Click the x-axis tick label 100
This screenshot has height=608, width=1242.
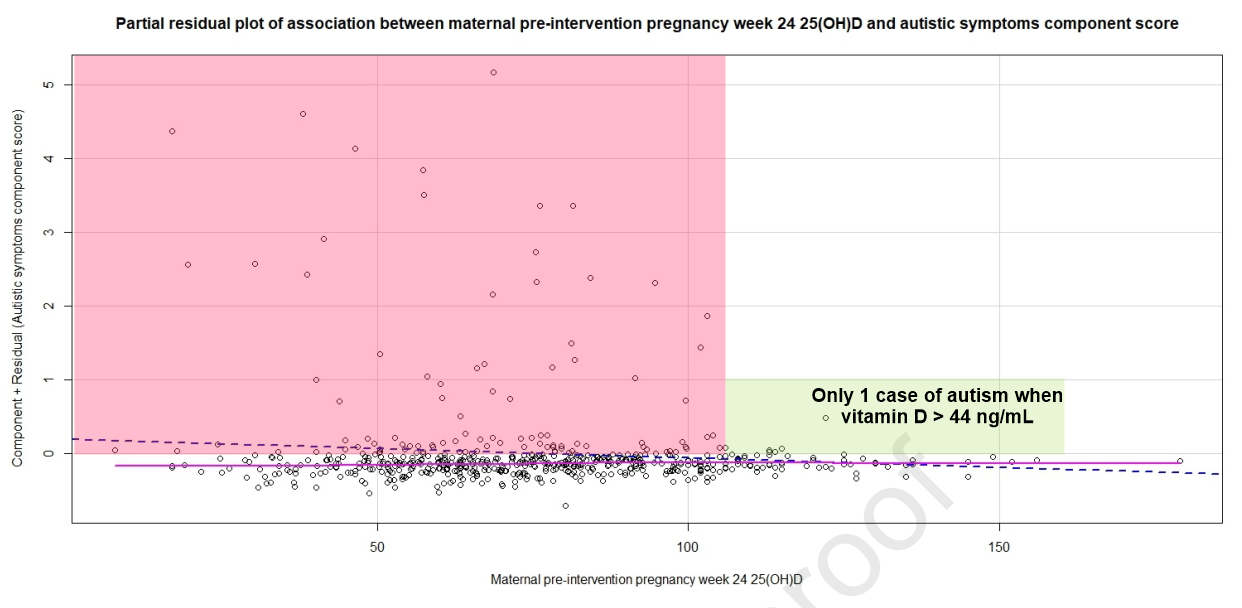[688, 546]
